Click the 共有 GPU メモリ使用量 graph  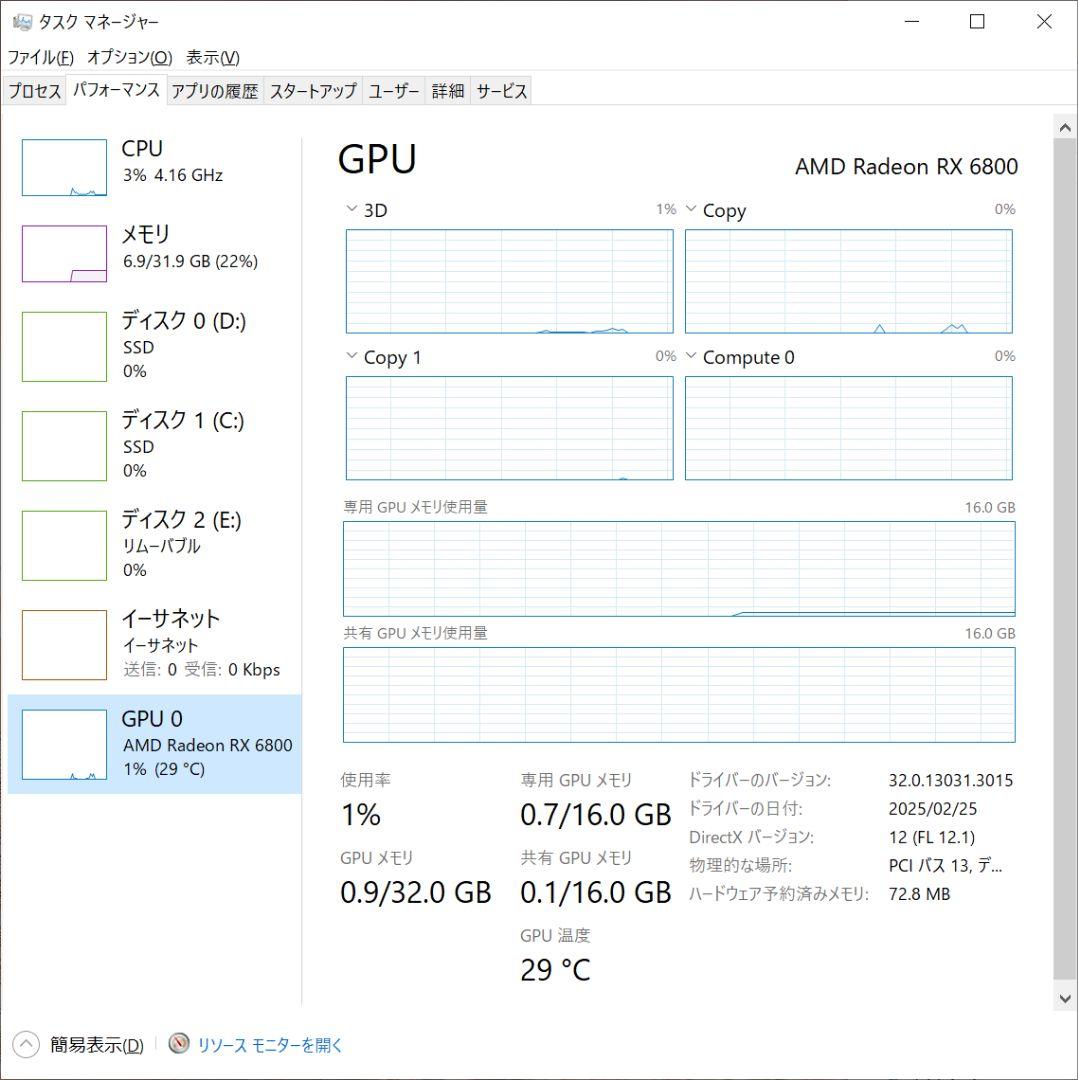679,694
